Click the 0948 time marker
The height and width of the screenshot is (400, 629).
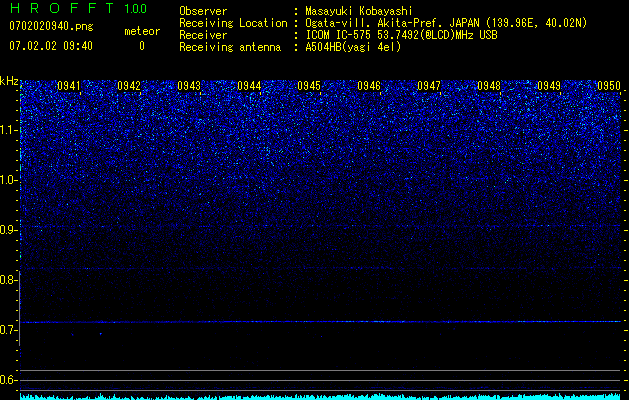point(489,86)
